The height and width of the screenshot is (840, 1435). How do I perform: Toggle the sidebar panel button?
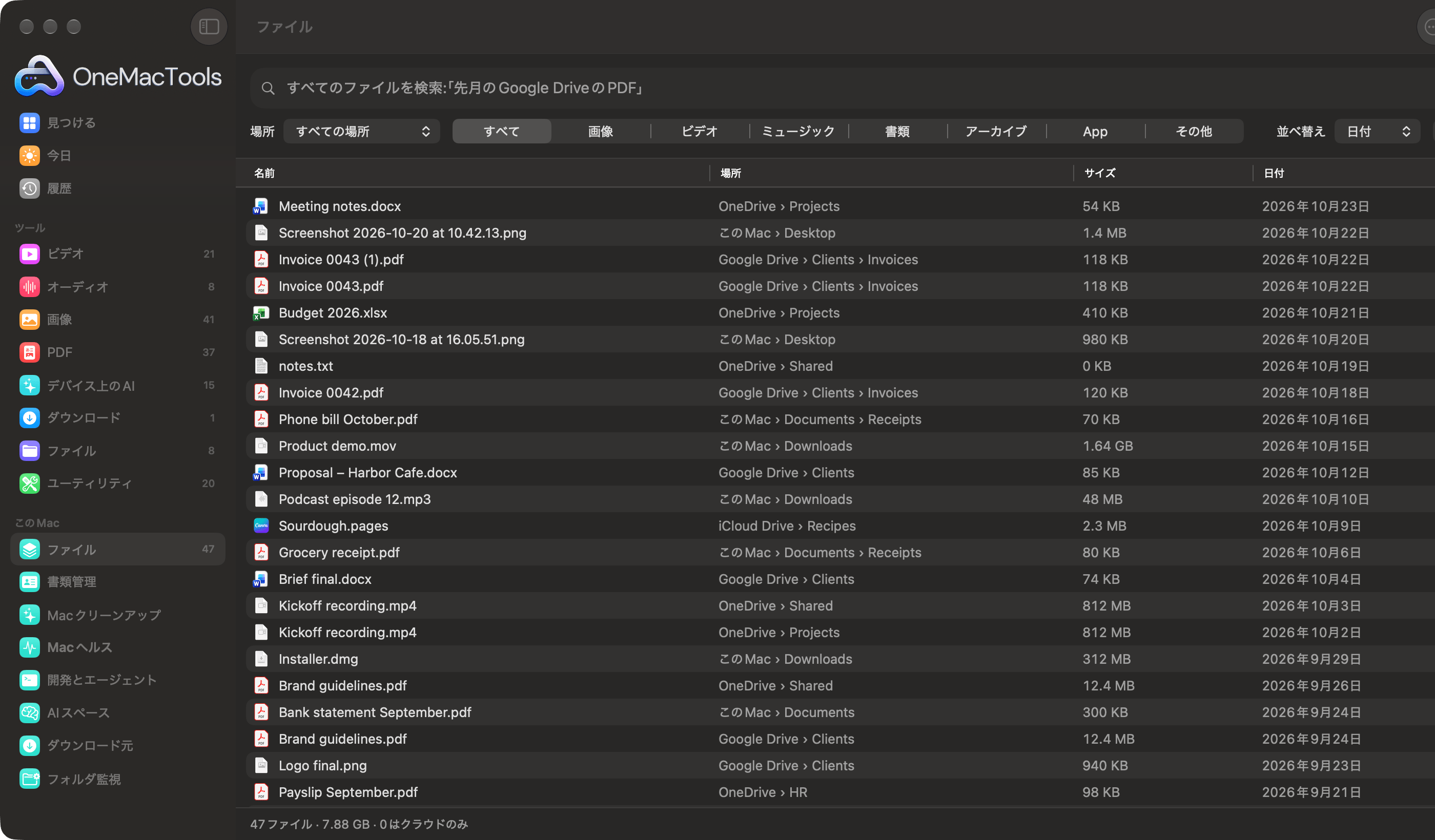tap(209, 26)
